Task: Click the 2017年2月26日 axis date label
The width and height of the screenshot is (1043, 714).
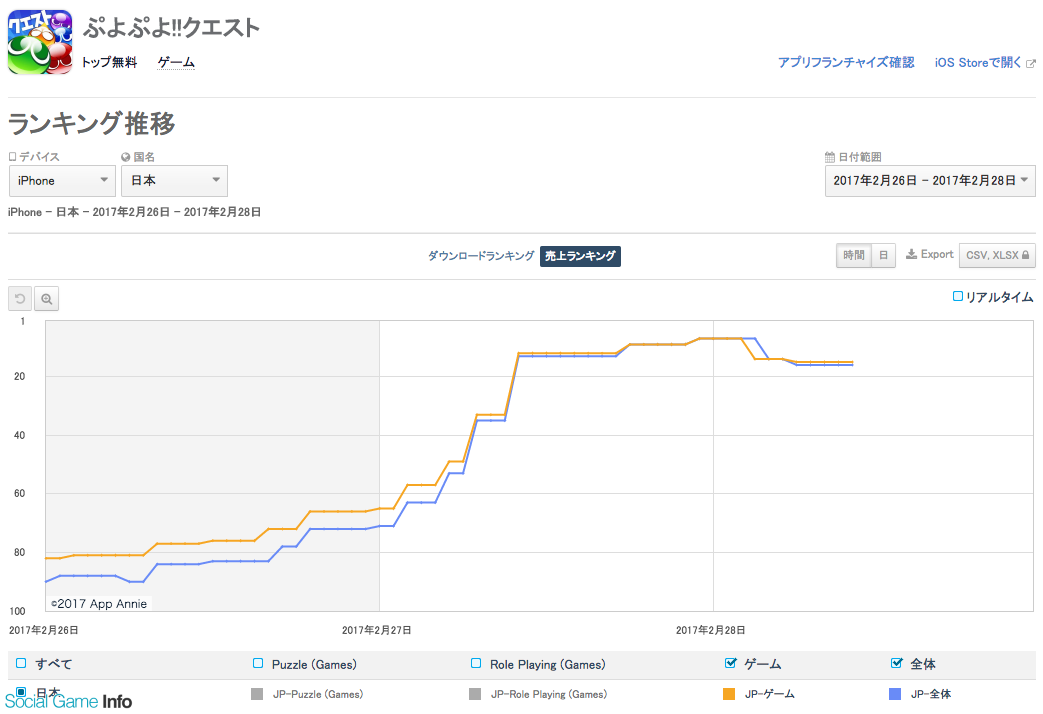Action: [44, 630]
